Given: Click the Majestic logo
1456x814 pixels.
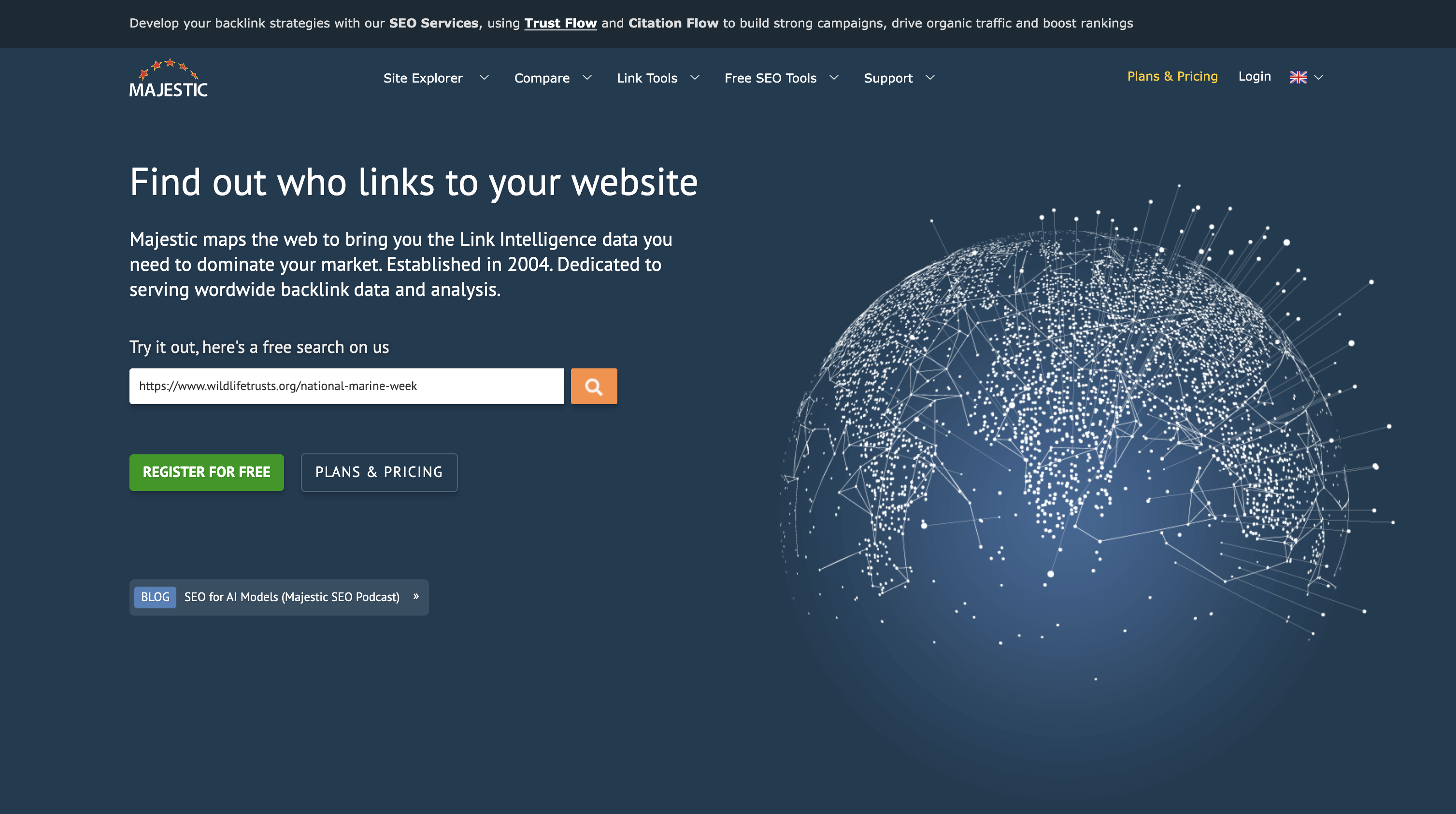Looking at the screenshot, I should click(169, 78).
